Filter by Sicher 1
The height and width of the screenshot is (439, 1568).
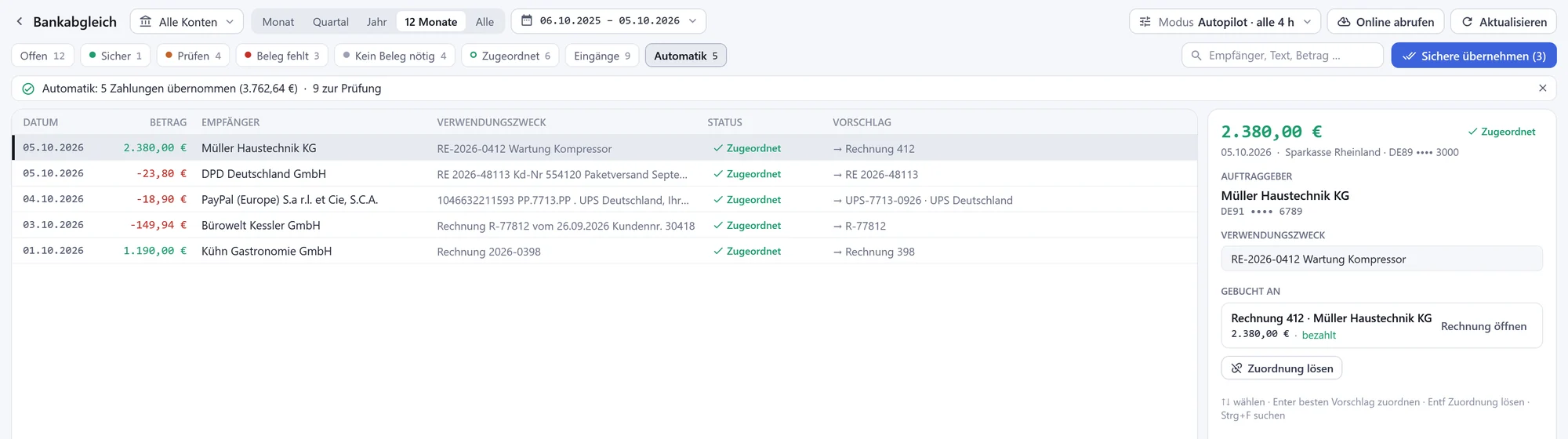(x=115, y=56)
